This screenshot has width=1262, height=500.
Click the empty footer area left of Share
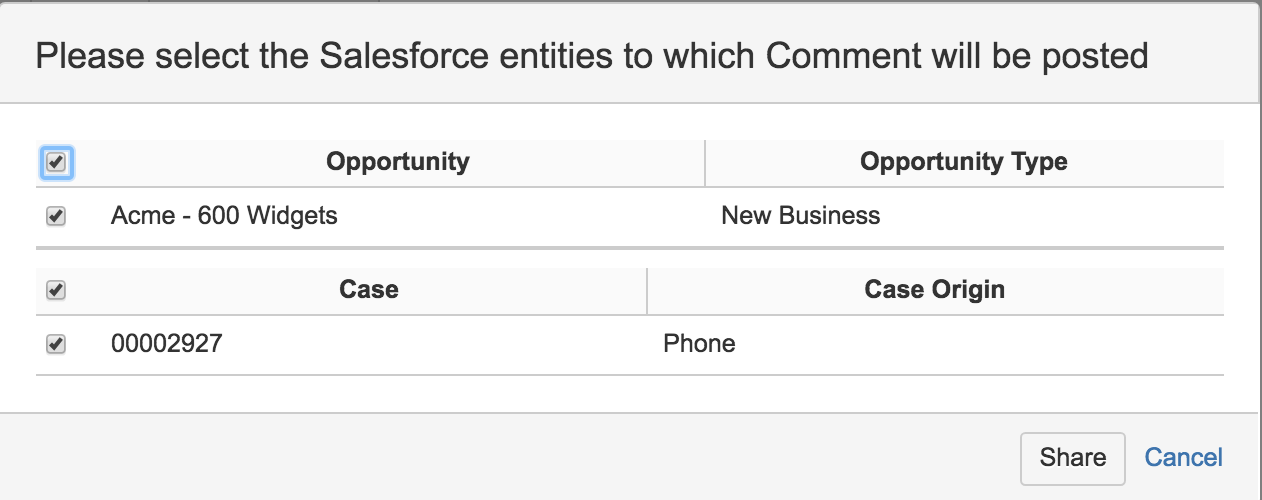tap(500, 458)
